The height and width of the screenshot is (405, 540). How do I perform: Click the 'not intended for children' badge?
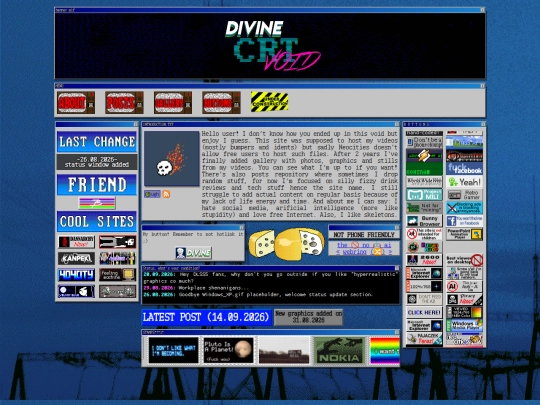tap(424, 234)
